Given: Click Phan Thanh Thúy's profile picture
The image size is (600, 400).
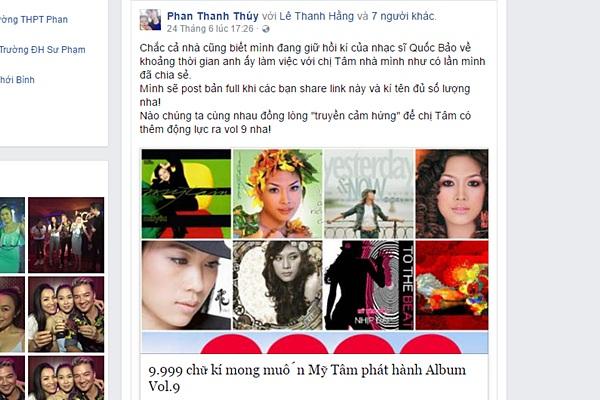Looking at the screenshot, I should click(150, 20).
